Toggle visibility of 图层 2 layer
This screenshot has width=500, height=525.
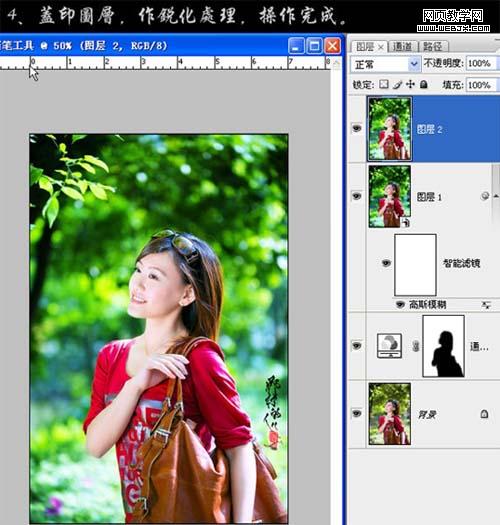(356, 128)
